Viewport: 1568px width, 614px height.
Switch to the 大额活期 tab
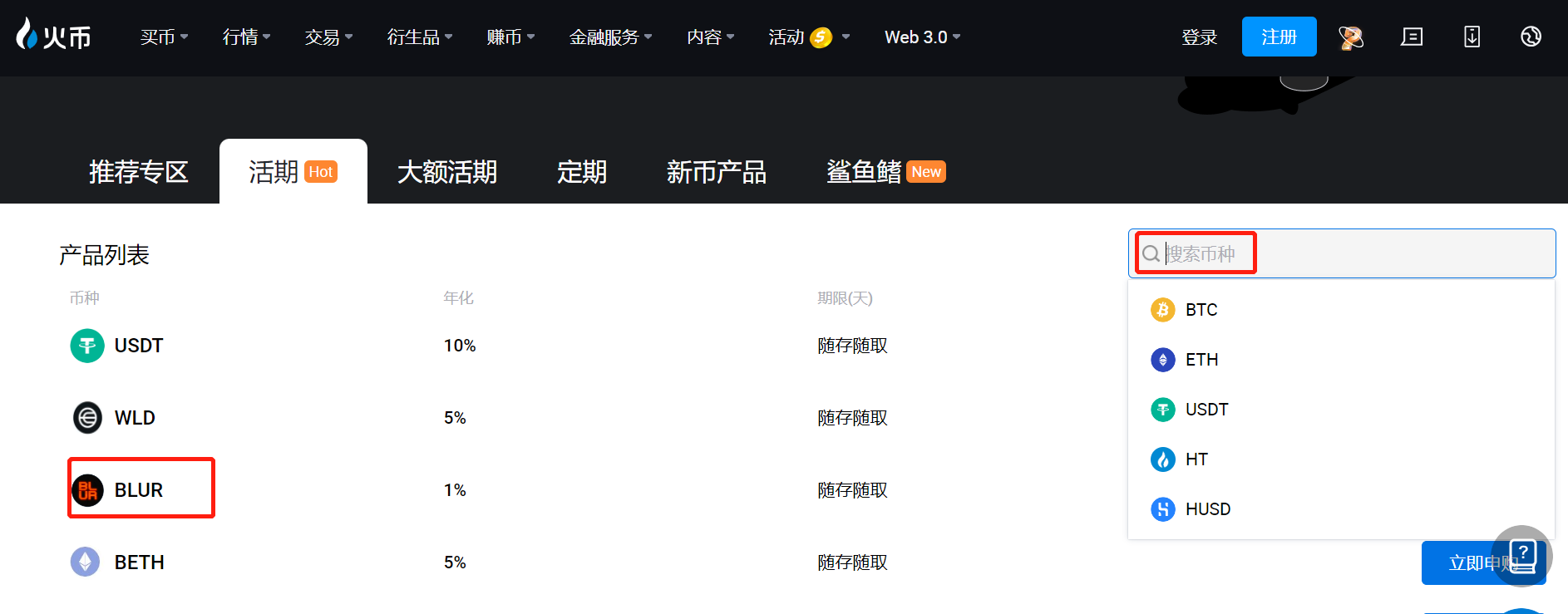[447, 172]
